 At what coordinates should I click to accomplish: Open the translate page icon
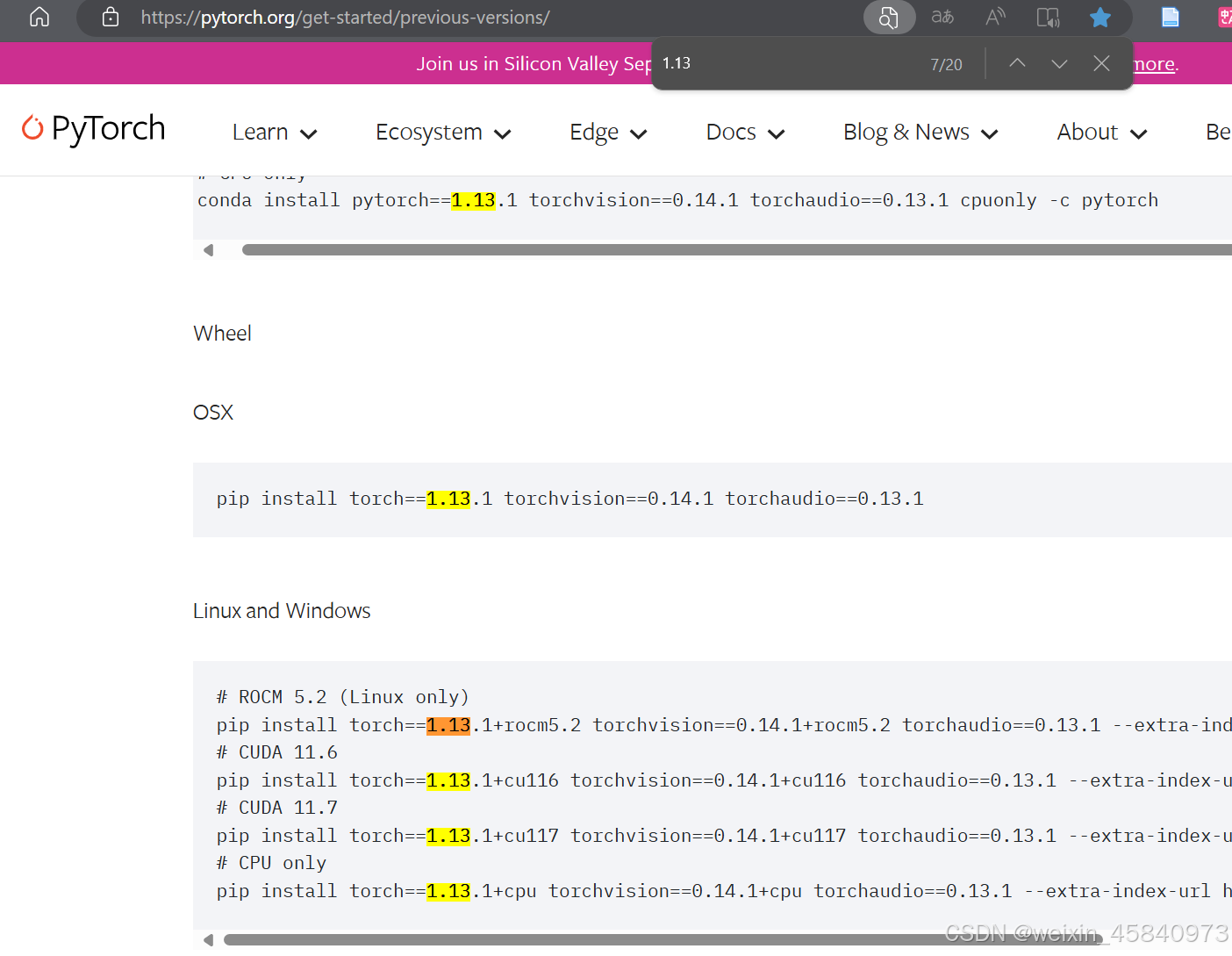coord(942,17)
